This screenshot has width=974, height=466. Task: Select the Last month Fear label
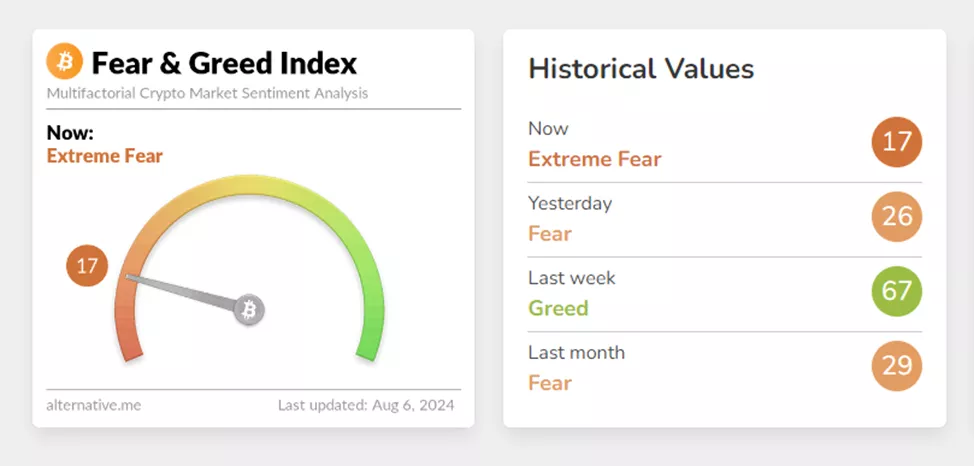[550, 383]
